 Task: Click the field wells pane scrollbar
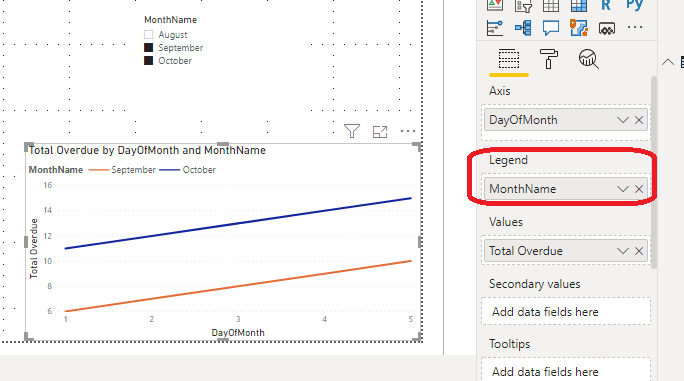pyautogui.click(x=653, y=172)
